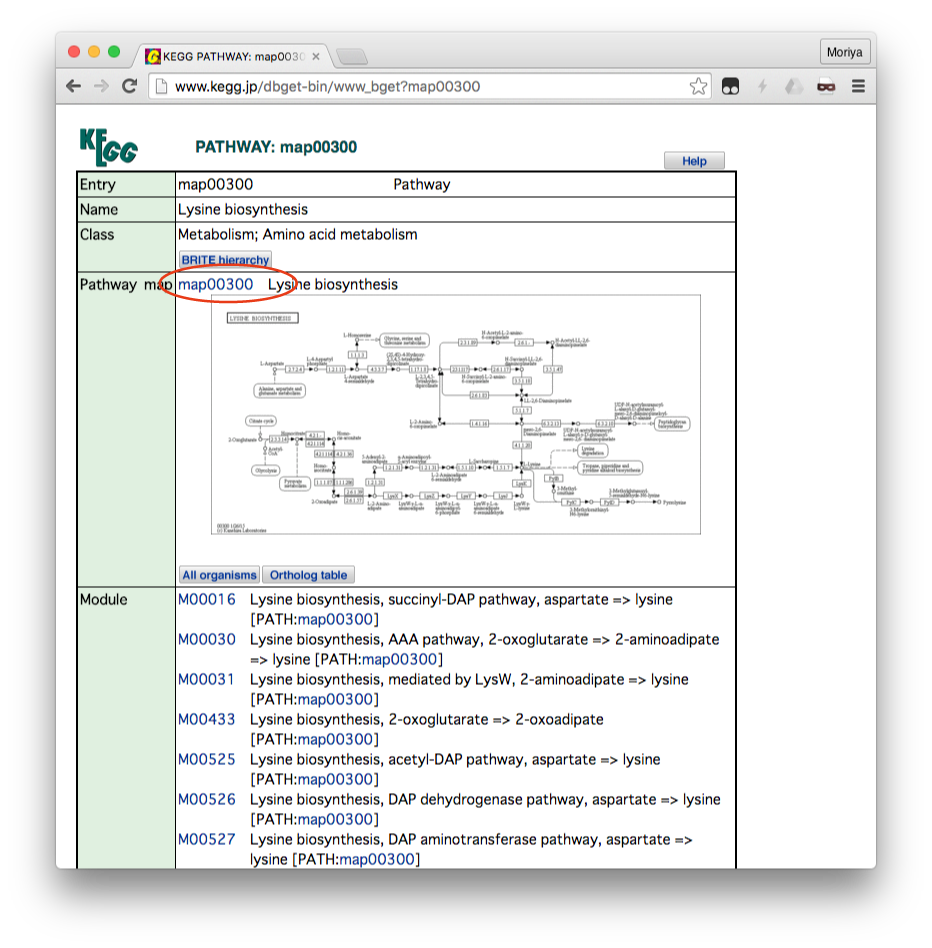Click the Ortholog table button
Viewport: 932px width, 948px height.
pos(308,575)
